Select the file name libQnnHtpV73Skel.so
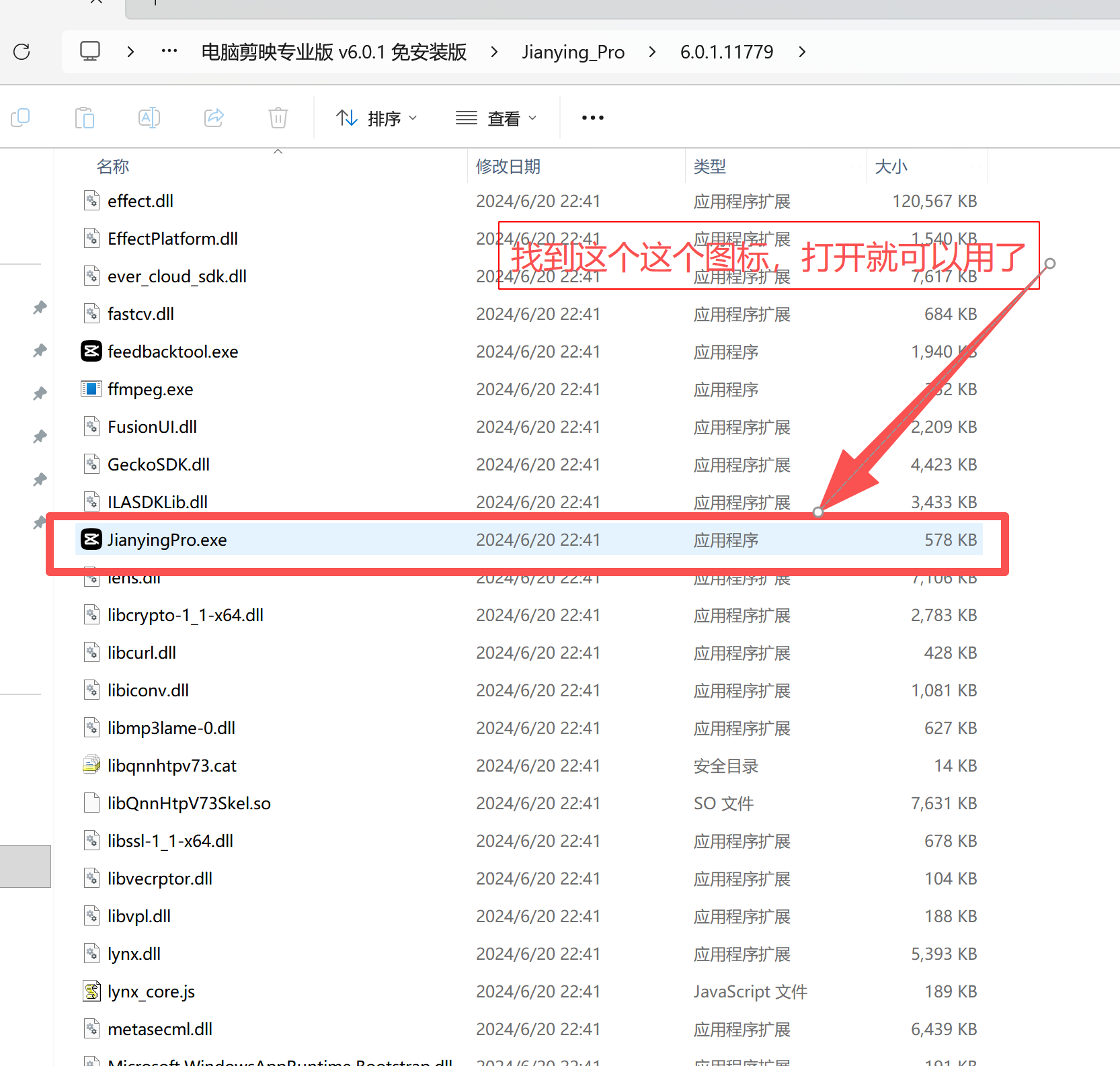The width and height of the screenshot is (1120, 1066). coord(189,804)
